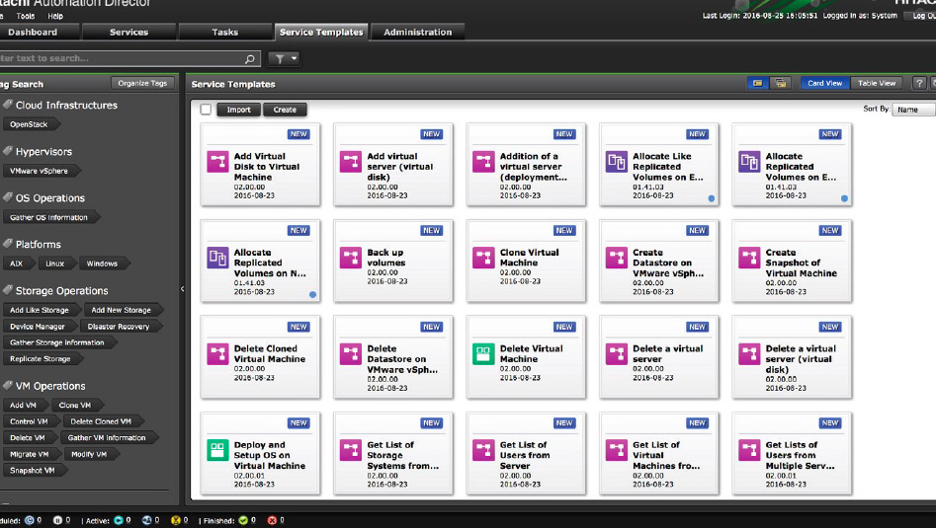Click the Cloud Infrastructures tag group icon
Image resolution: width=936 pixels, height=528 pixels.
point(8,104)
